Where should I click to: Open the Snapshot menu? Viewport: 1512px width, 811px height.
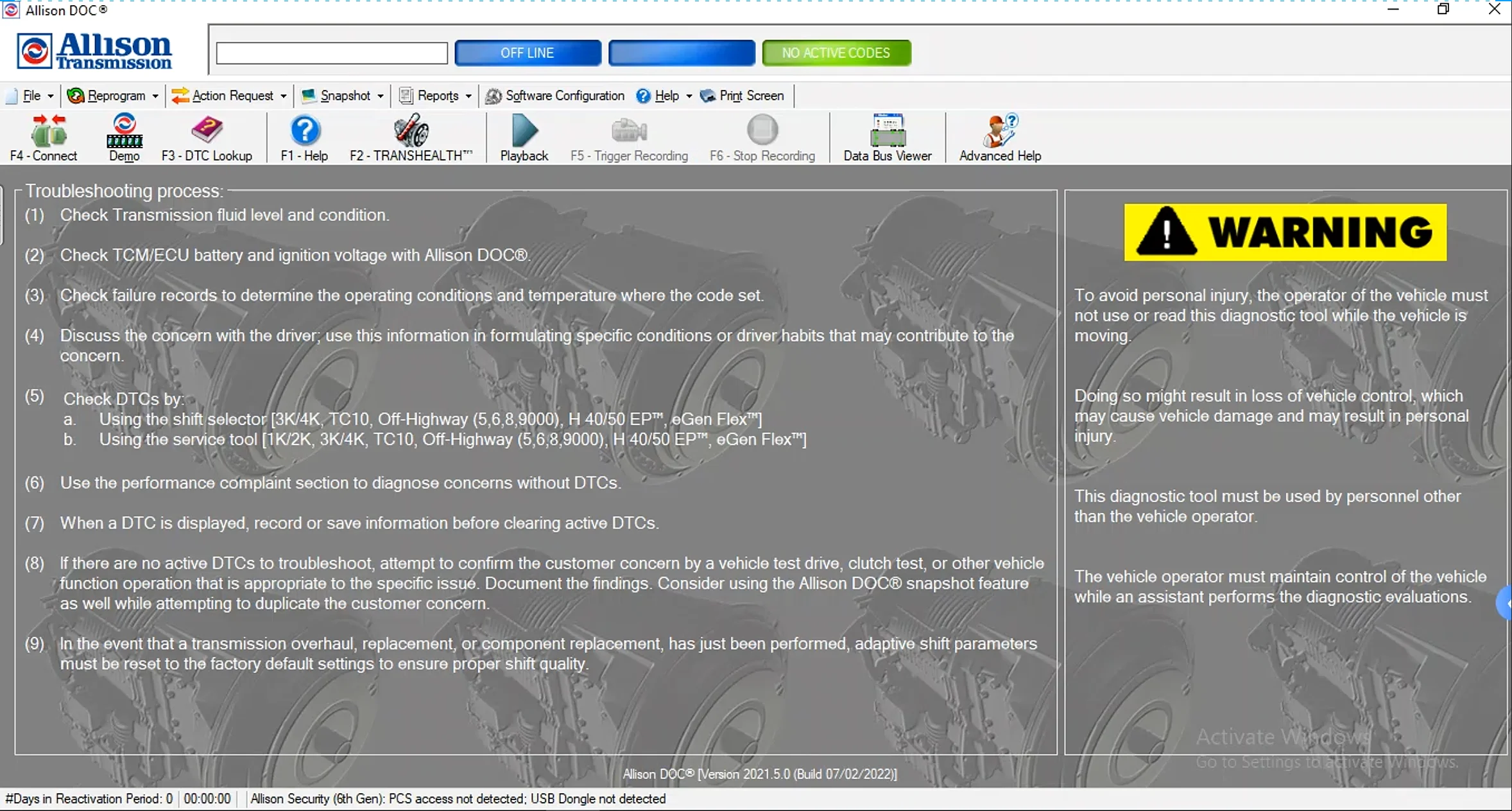pos(345,96)
